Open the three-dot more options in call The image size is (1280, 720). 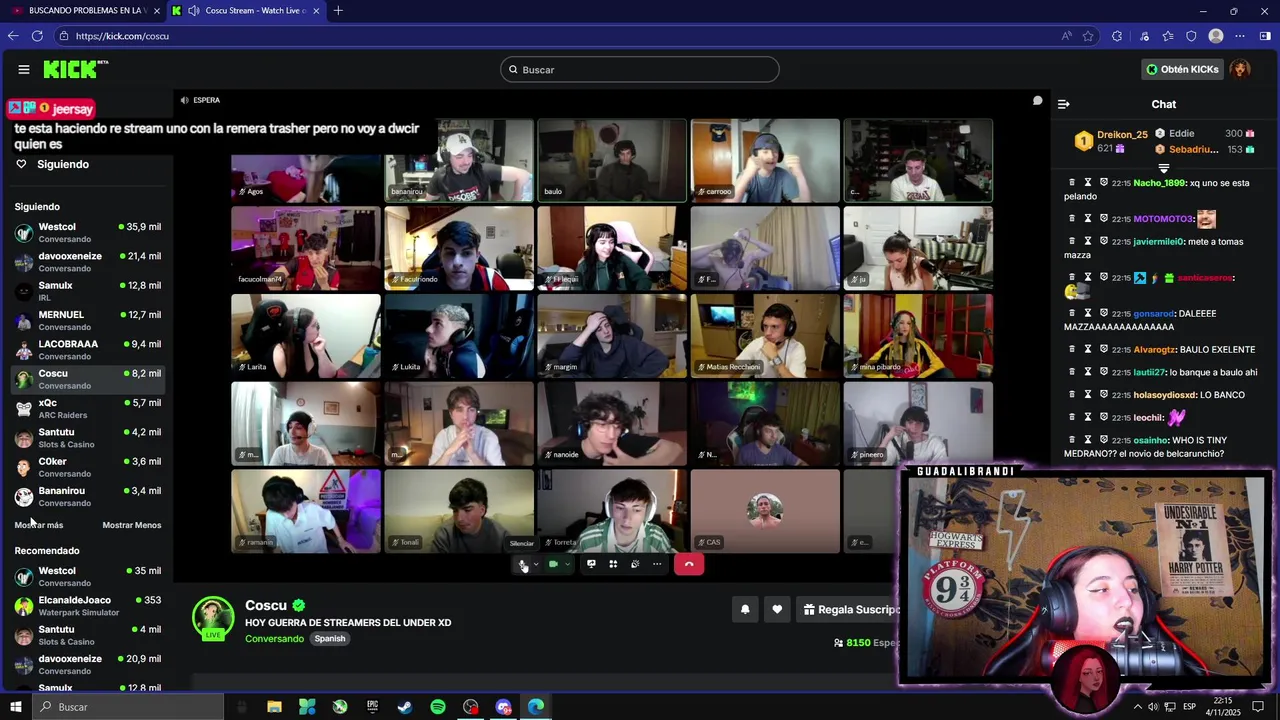(x=657, y=564)
